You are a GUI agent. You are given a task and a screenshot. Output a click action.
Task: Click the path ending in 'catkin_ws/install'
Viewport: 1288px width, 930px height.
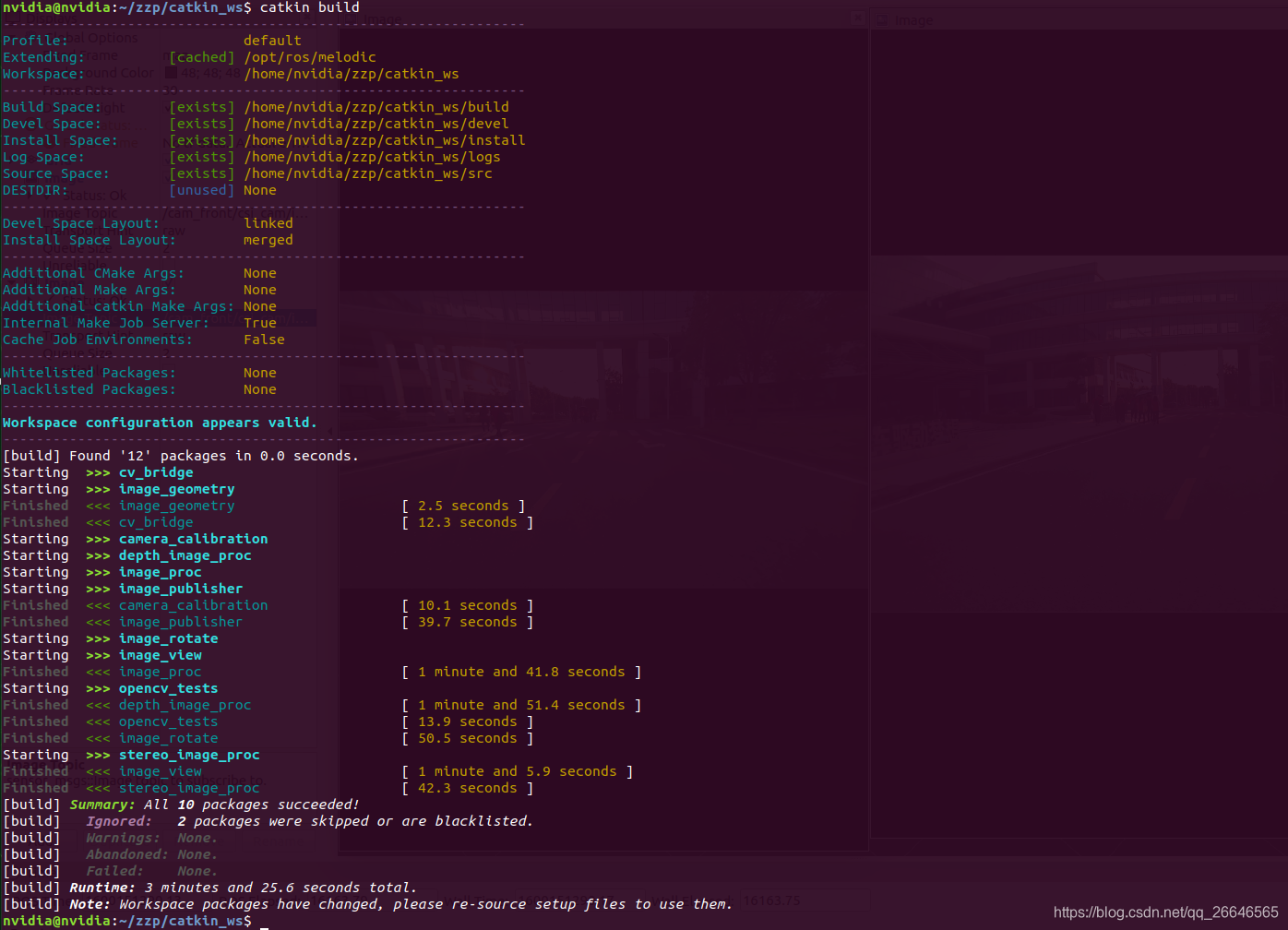(x=385, y=140)
